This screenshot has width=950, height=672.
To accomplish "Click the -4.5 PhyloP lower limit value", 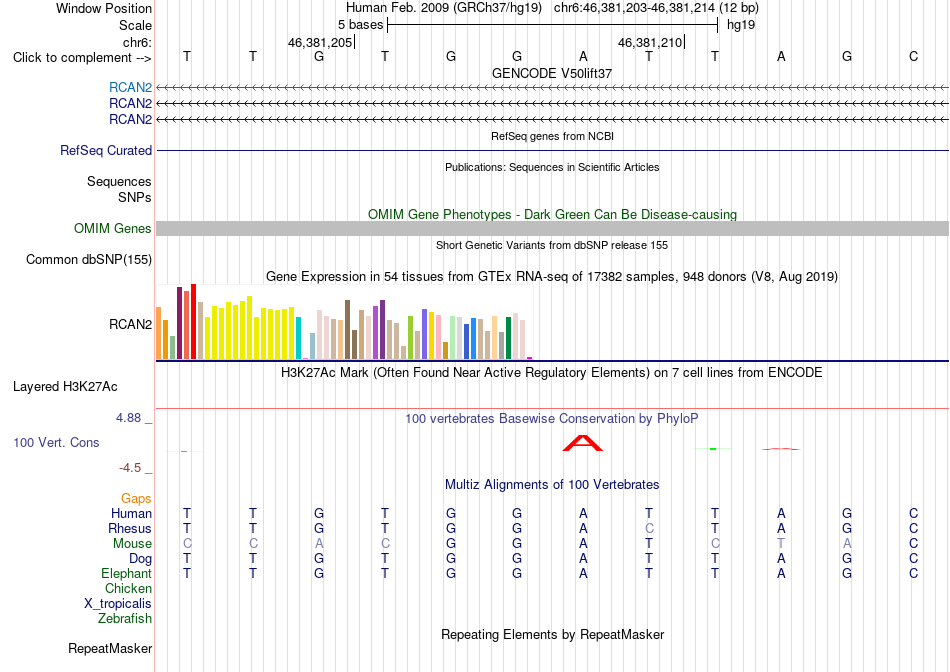I will [130, 467].
